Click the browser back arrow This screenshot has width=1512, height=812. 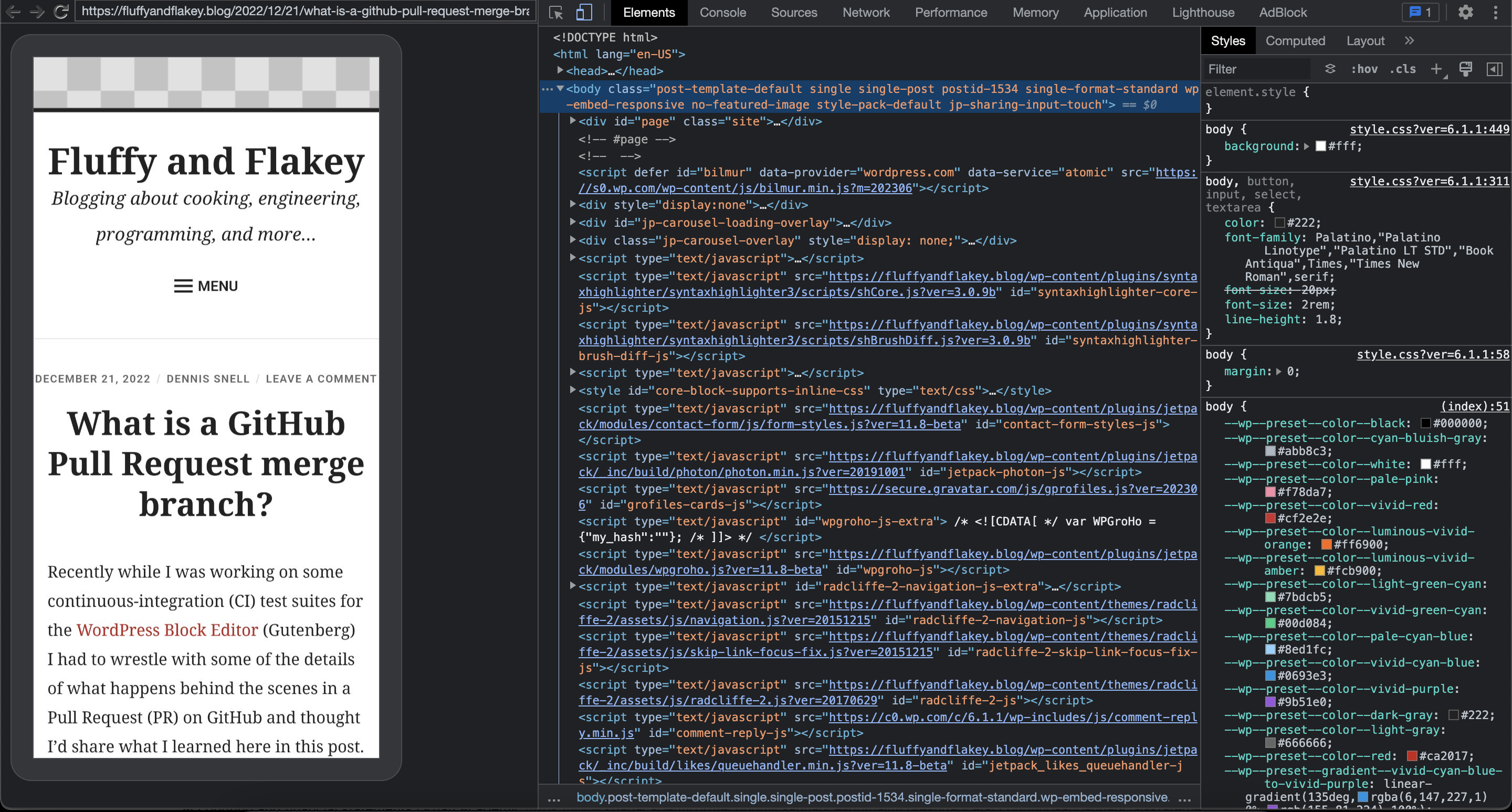(x=14, y=12)
